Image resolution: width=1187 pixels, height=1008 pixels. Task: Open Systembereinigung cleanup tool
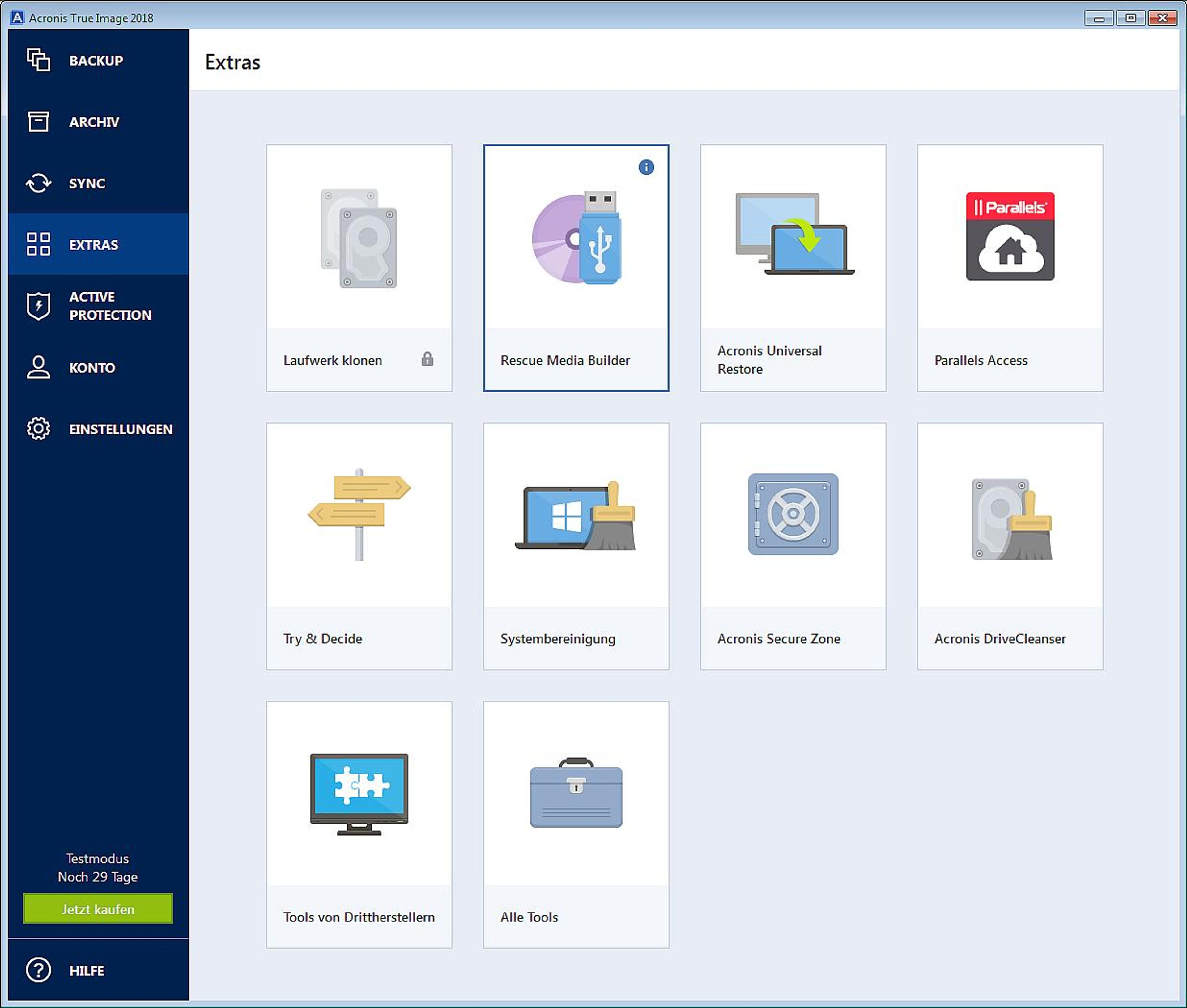coord(576,546)
